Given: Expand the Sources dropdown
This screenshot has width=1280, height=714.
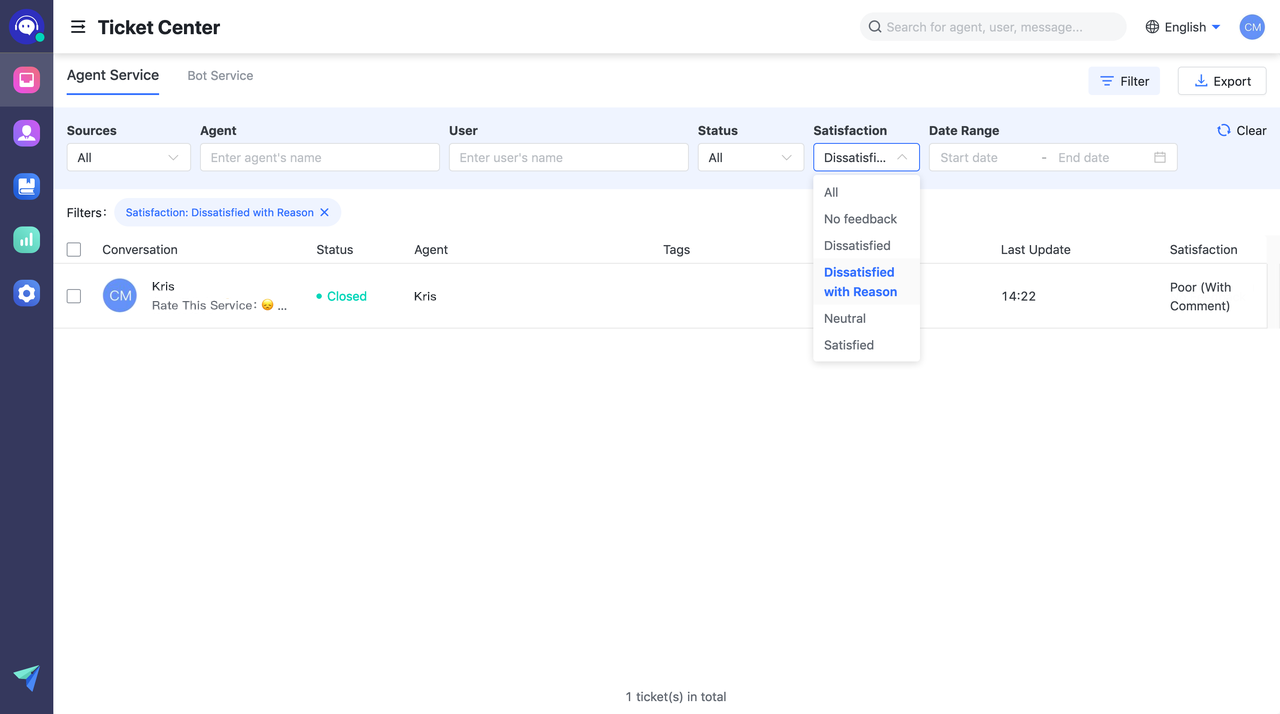Looking at the screenshot, I should tap(128, 158).
